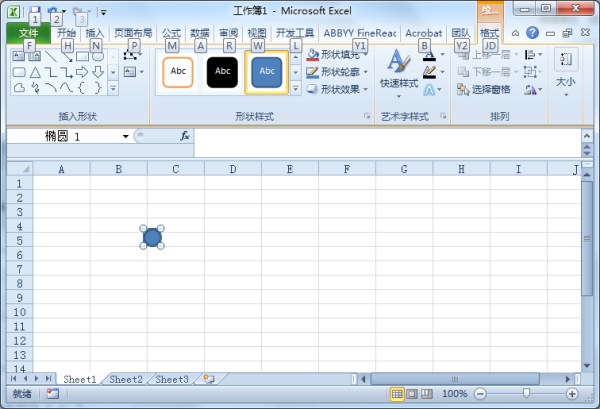
Task: Switch to the Home (开始) tab
Action: point(66,33)
